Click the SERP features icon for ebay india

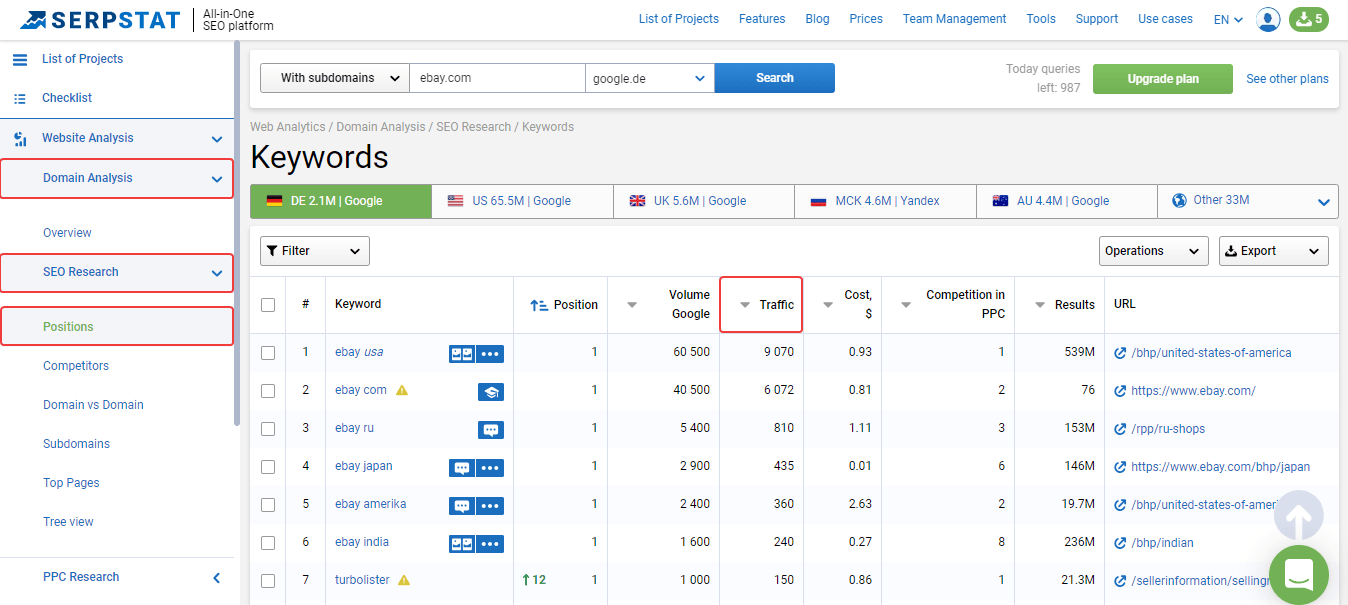(461, 543)
